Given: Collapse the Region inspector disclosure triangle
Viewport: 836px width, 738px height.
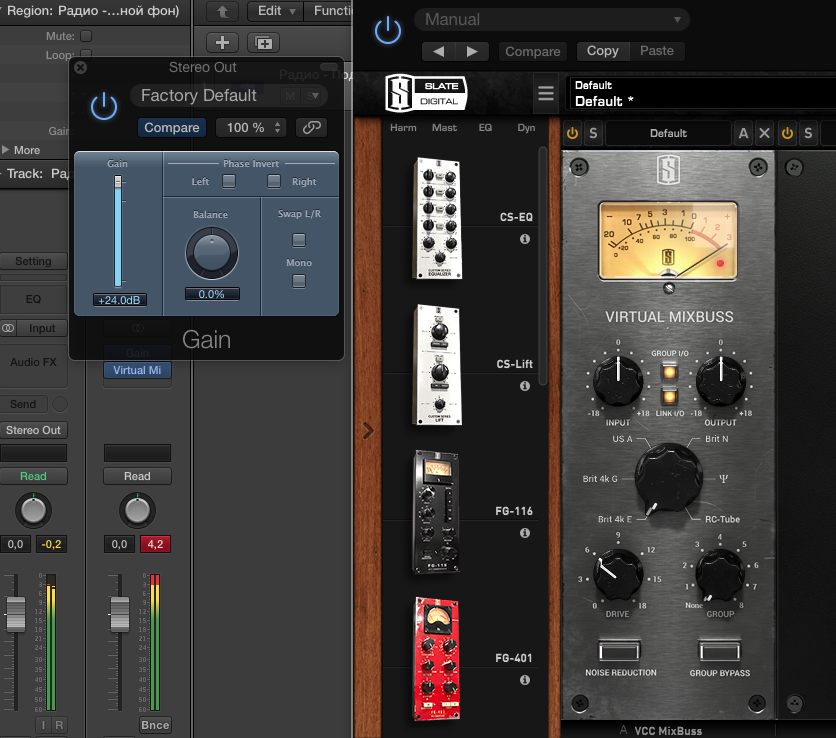Looking at the screenshot, I should click(2, 11).
